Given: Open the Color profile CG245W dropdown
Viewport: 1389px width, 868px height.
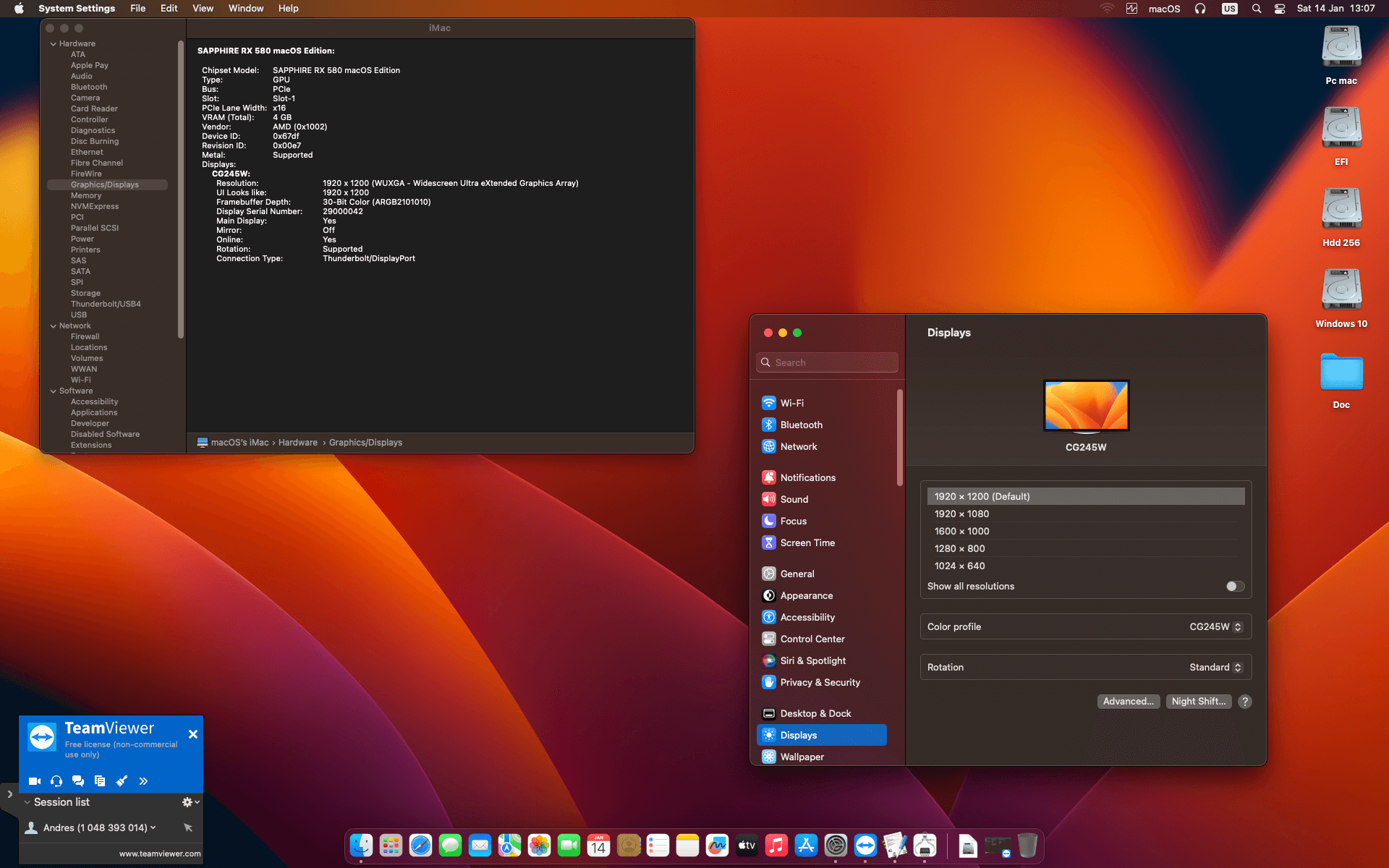Looking at the screenshot, I should pos(1215,626).
